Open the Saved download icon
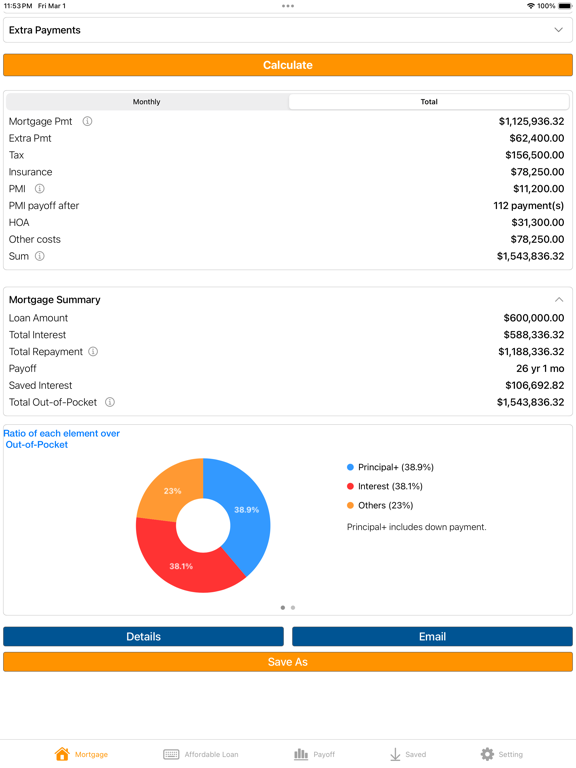This screenshot has height=768, width=576. [x=395, y=754]
